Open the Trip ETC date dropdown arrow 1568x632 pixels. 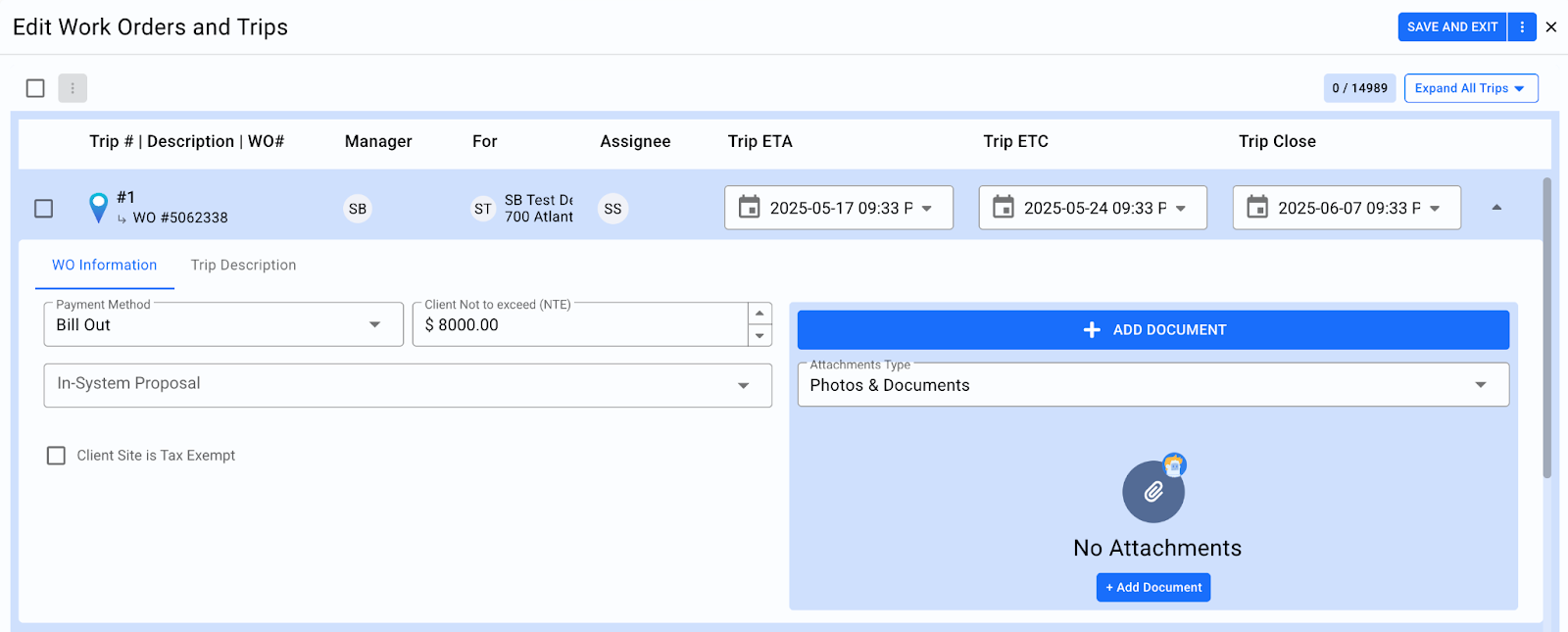point(1181,209)
